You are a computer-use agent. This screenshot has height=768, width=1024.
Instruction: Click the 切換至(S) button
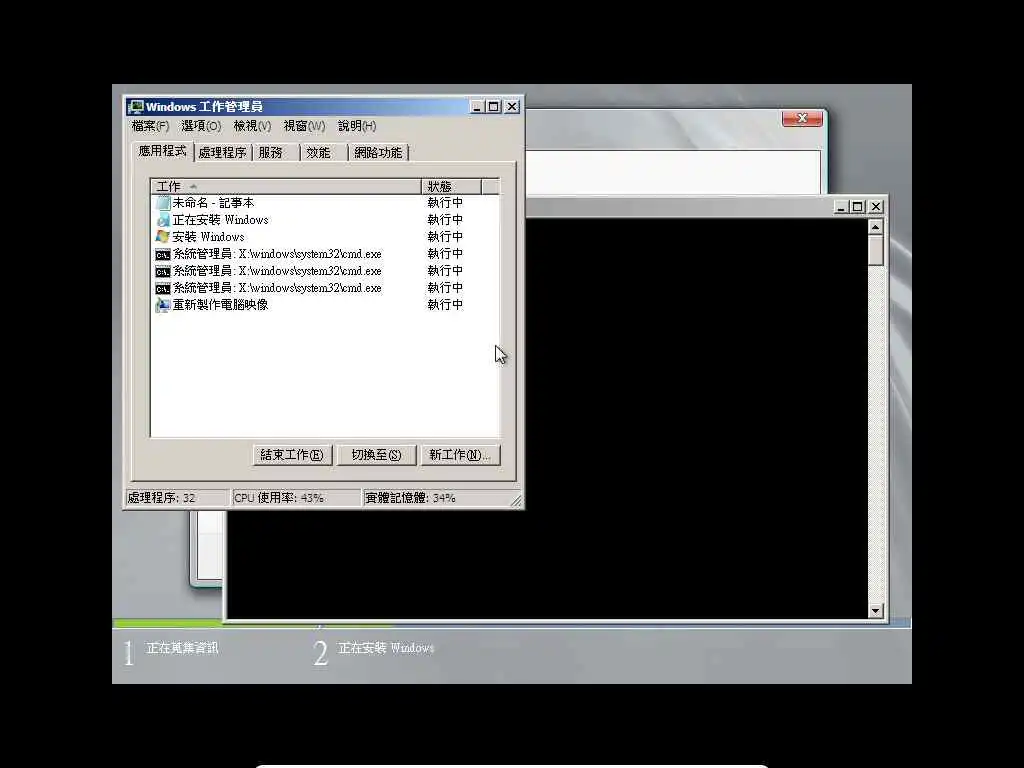pyautogui.click(x=376, y=455)
